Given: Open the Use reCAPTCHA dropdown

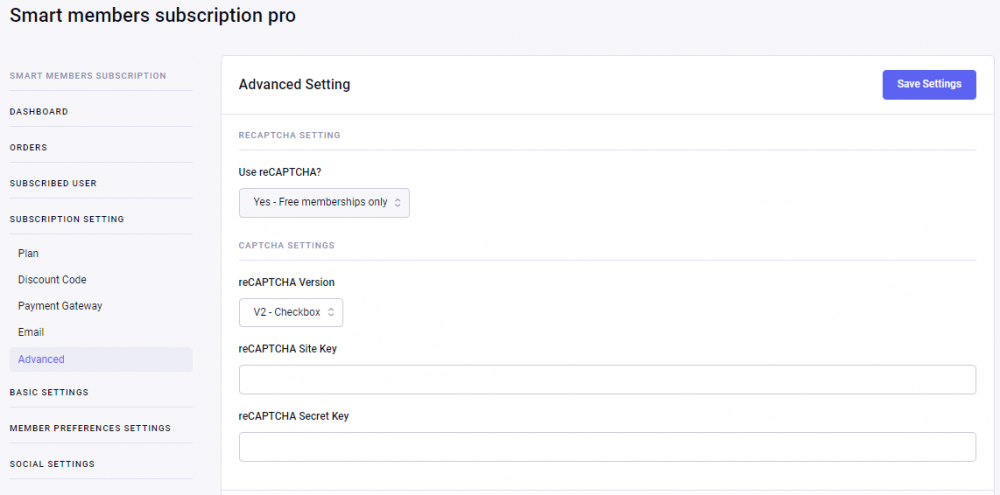Looking at the screenshot, I should pos(324,202).
